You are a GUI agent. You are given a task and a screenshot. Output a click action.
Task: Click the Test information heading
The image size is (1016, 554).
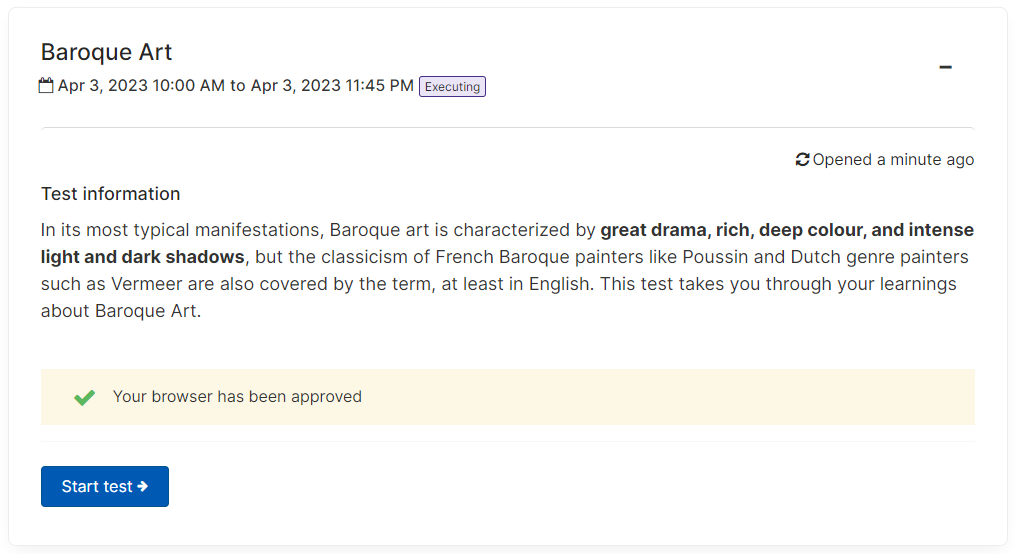[x=111, y=194]
